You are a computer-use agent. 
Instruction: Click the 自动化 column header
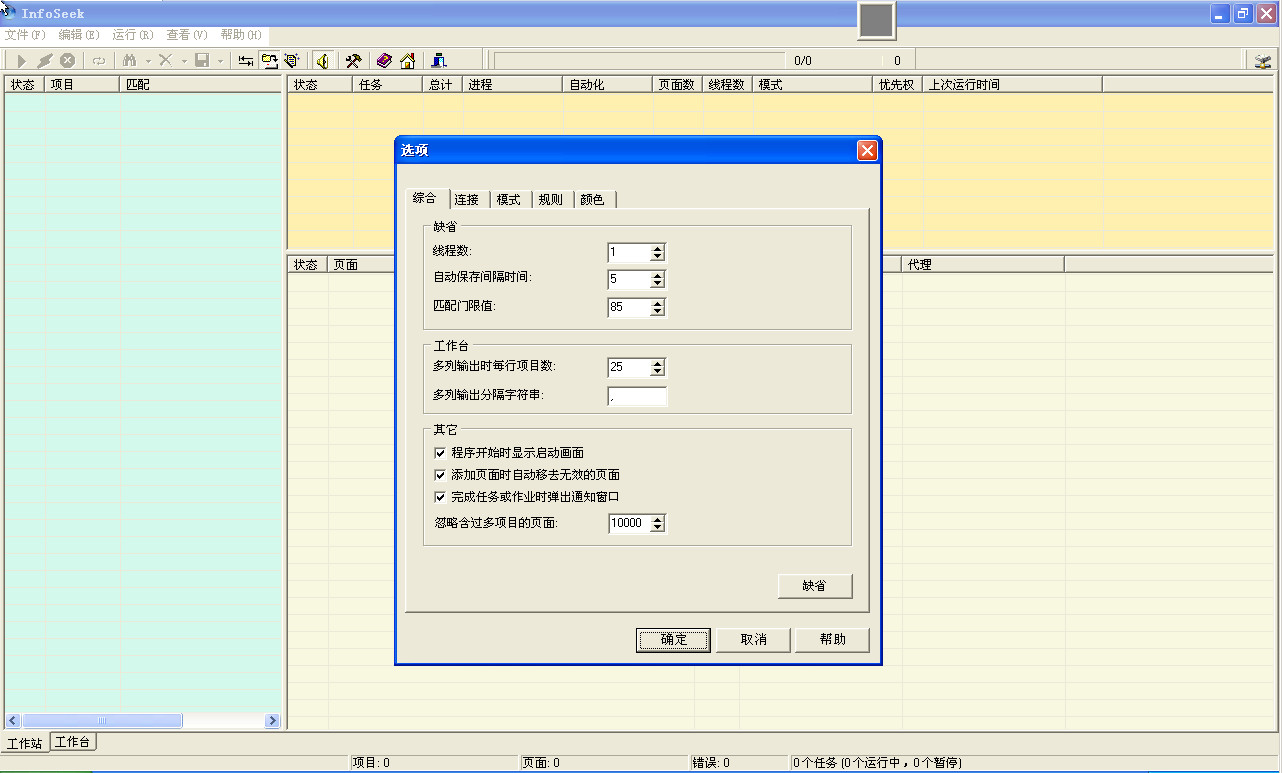[607, 85]
